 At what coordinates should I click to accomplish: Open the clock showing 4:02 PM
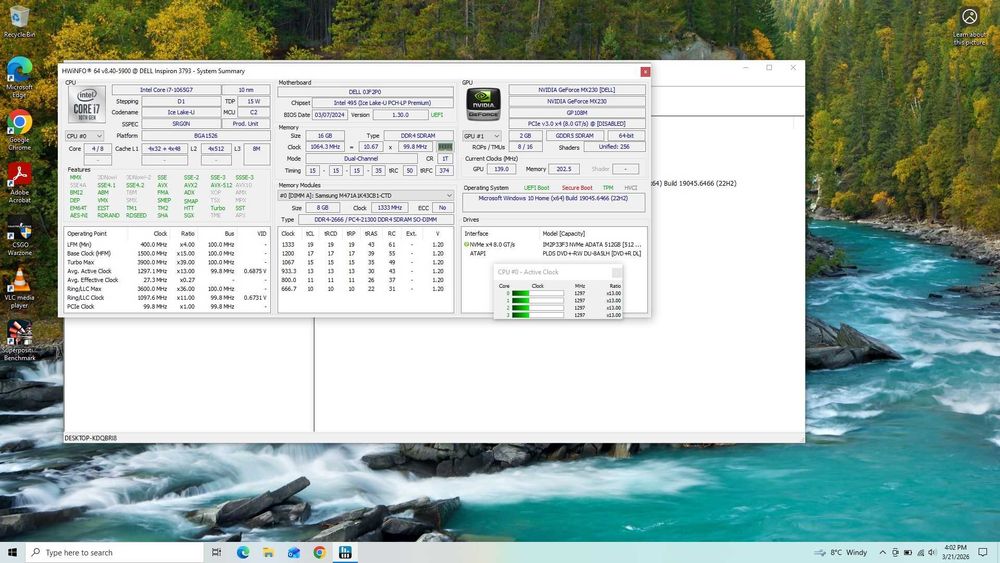[x=956, y=552]
